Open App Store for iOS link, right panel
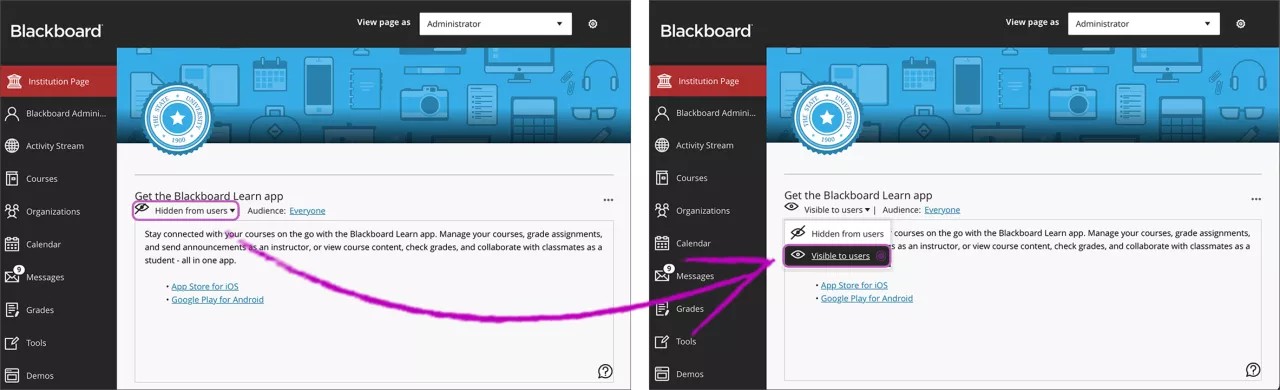Image resolution: width=1280 pixels, height=390 pixels. click(x=854, y=285)
